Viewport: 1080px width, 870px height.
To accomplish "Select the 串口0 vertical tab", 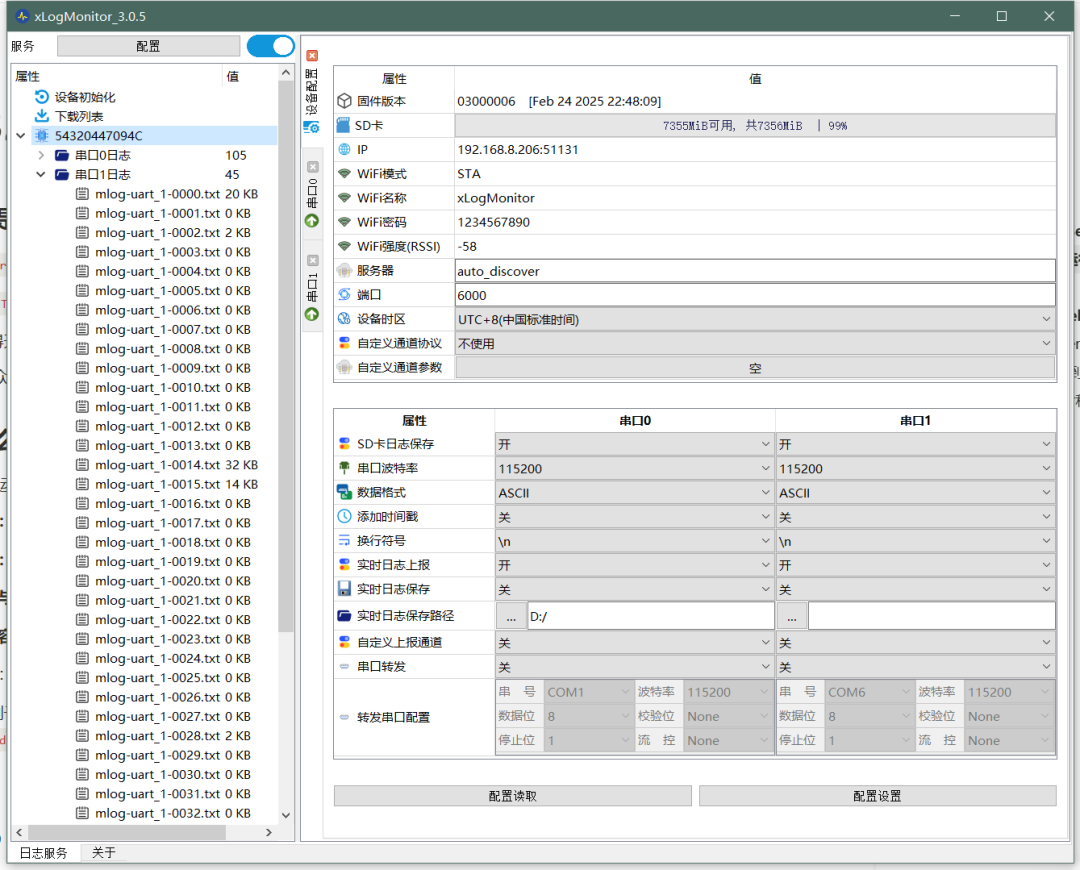I will [x=312, y=195].
